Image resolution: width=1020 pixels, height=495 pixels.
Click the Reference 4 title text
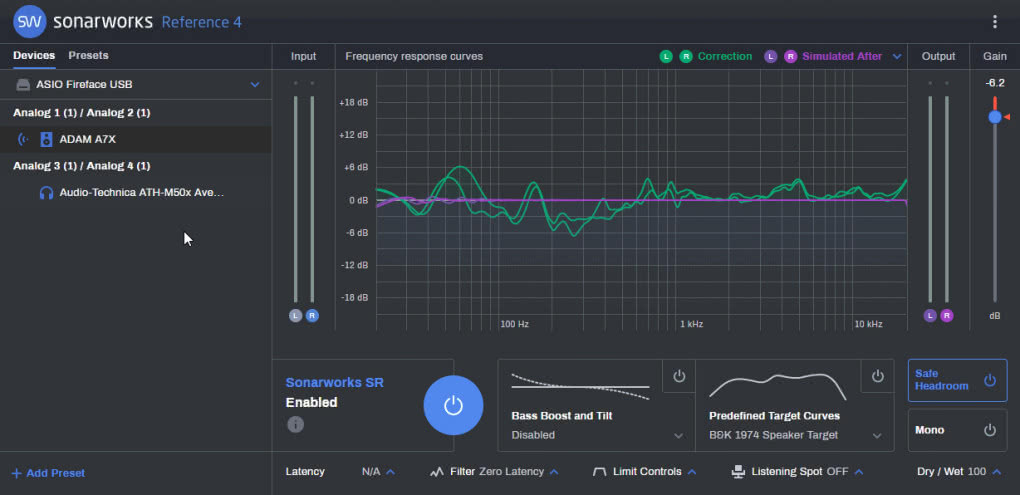[x=202, y=22]
